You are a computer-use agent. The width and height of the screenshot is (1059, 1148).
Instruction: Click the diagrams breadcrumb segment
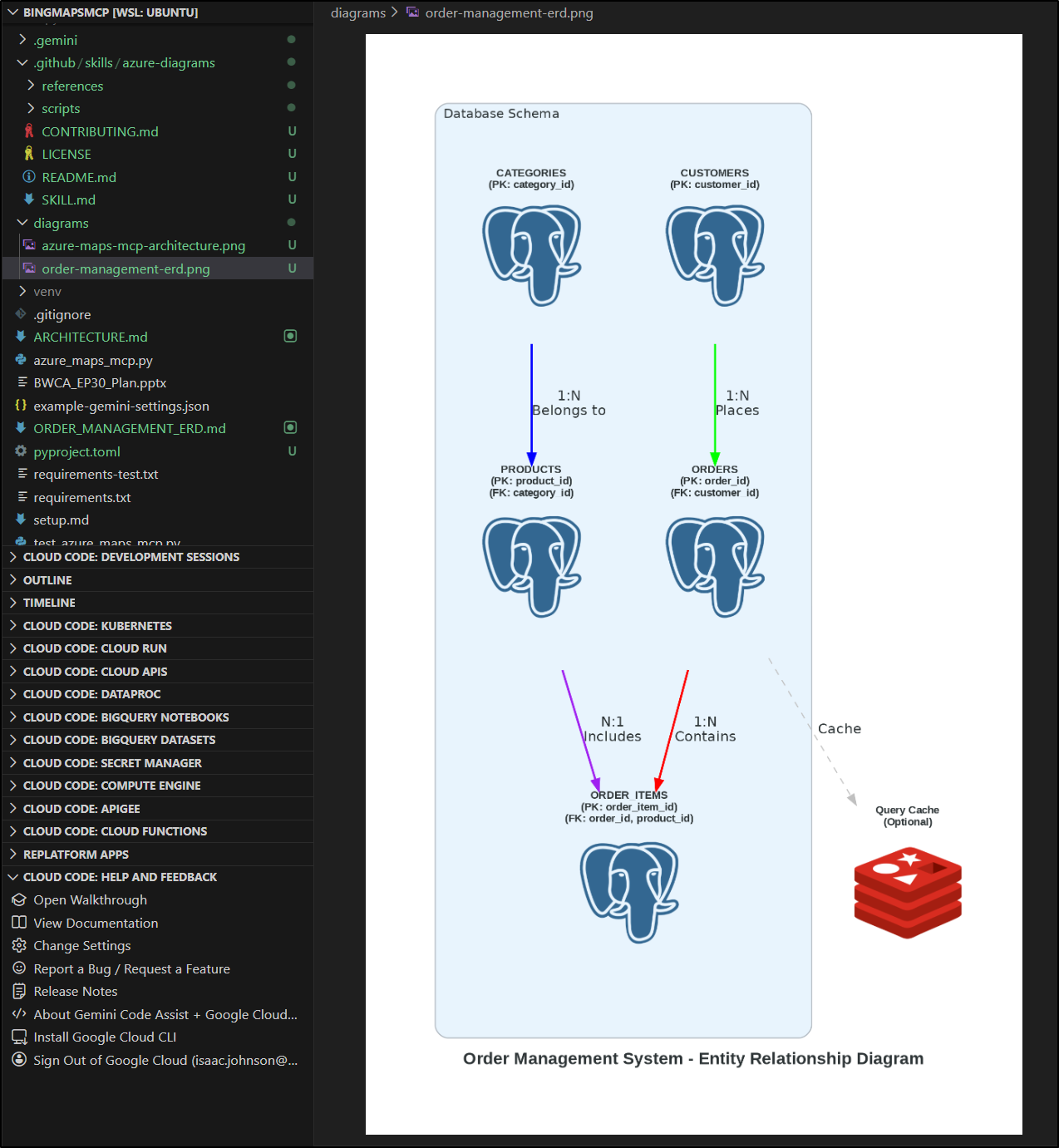click(358, 13)
